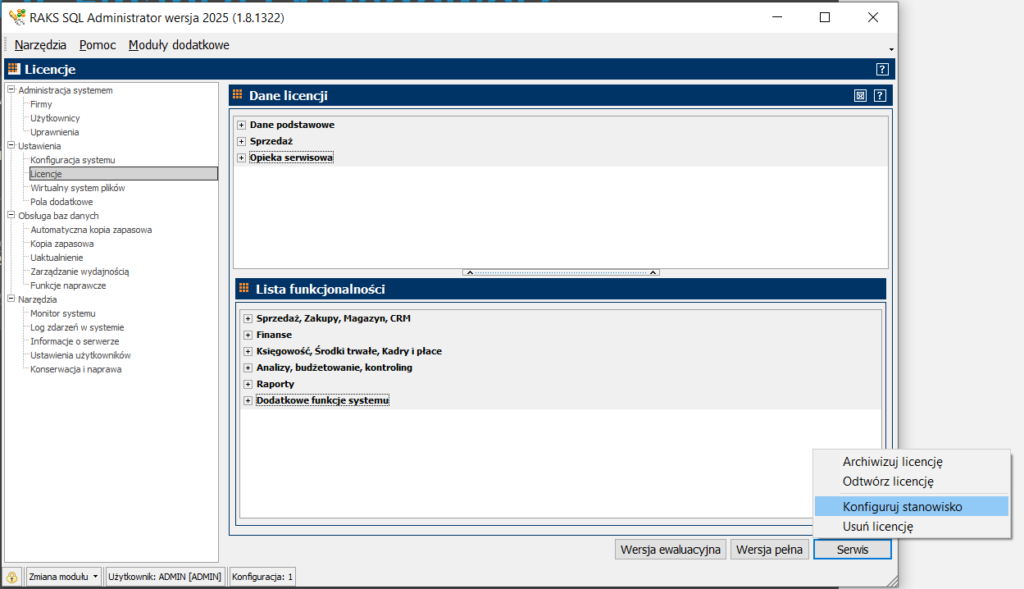The width and height of the screenshot is (1024, 589).
Task: Open Konserwacja i naprawa item
Action: click(x=76, y=369)
